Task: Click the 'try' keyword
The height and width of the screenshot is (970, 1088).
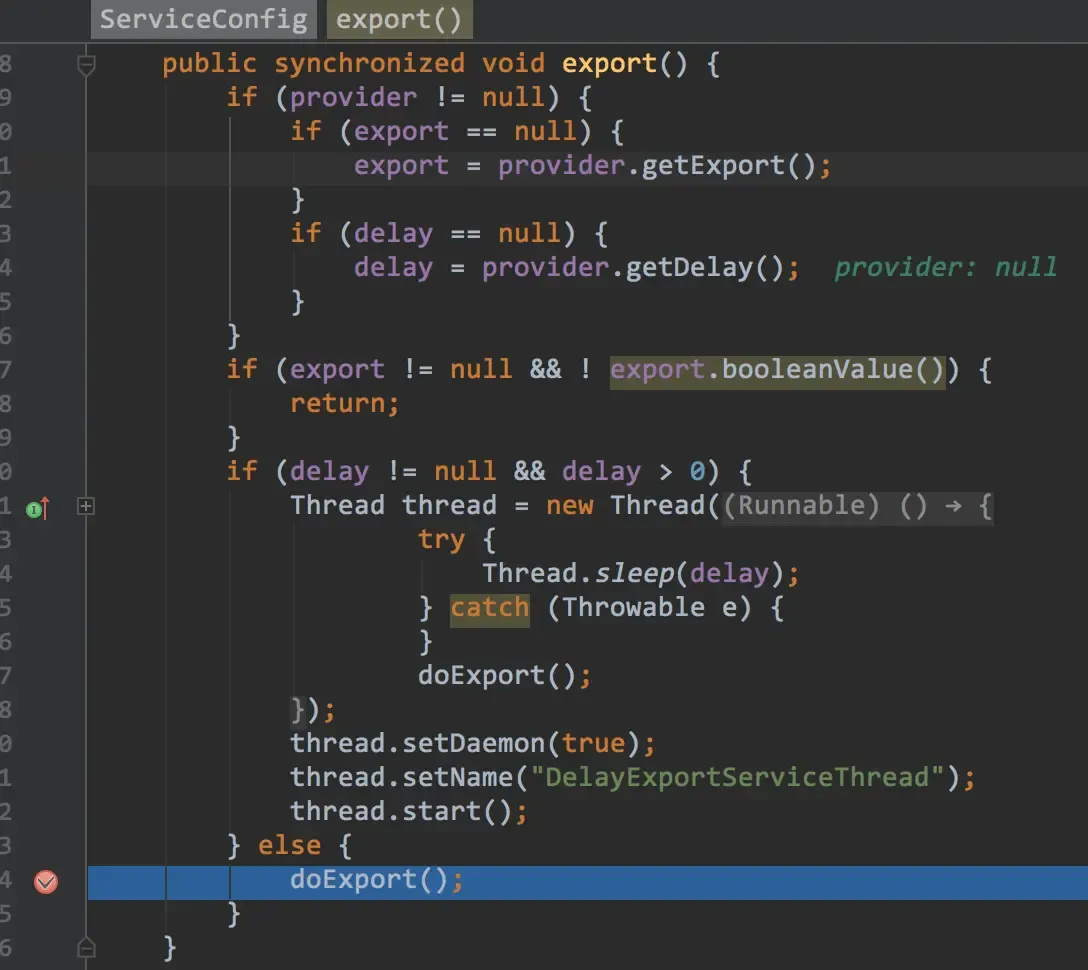Action: tap(441, 540)
